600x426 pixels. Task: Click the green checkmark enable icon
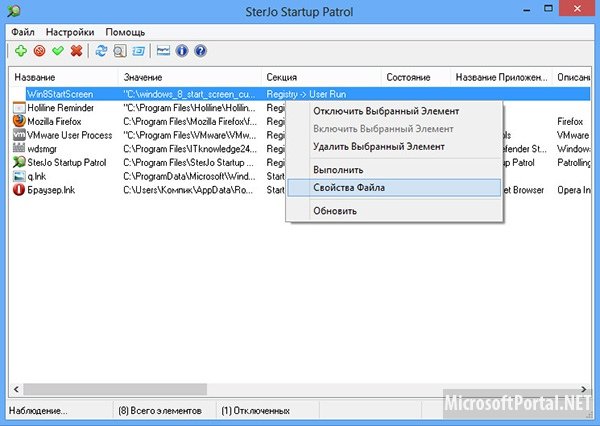(58, 51)
